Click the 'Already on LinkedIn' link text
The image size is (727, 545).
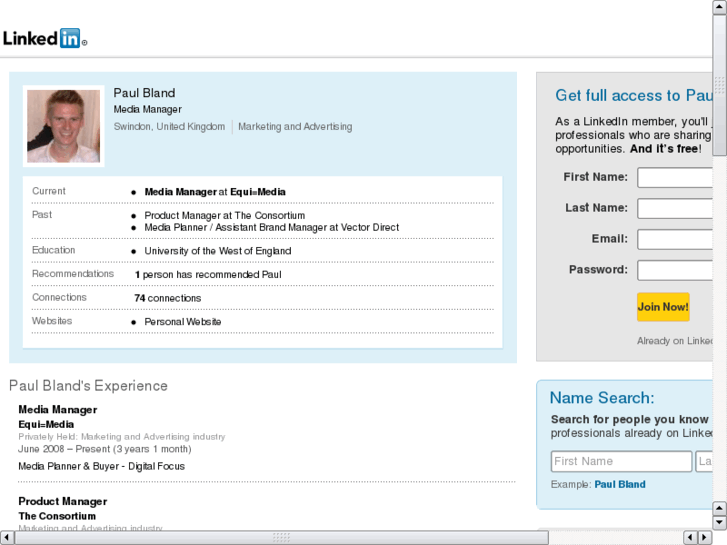click(x=675, y=341)
